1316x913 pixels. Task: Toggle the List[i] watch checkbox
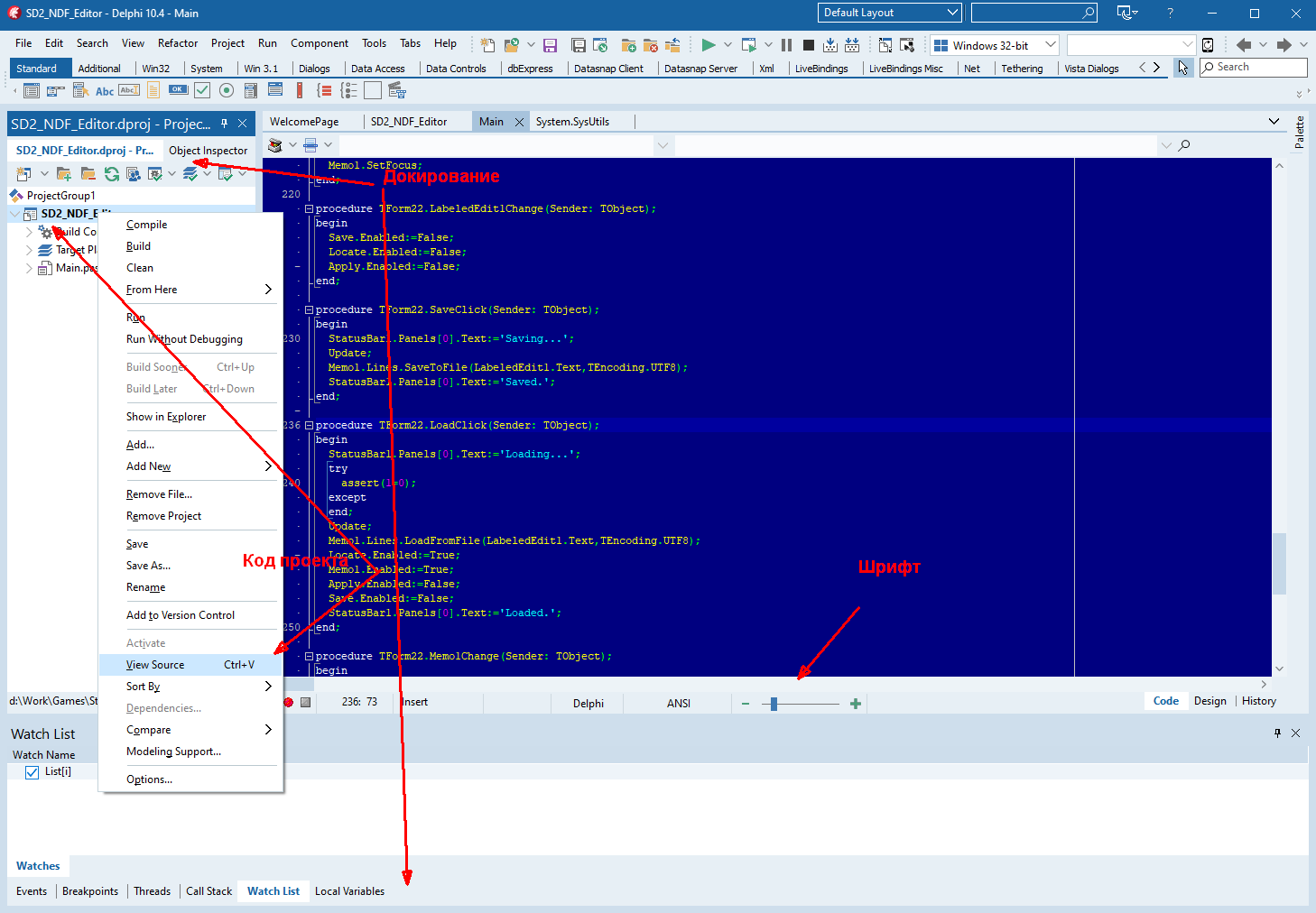tap(32, 772)
